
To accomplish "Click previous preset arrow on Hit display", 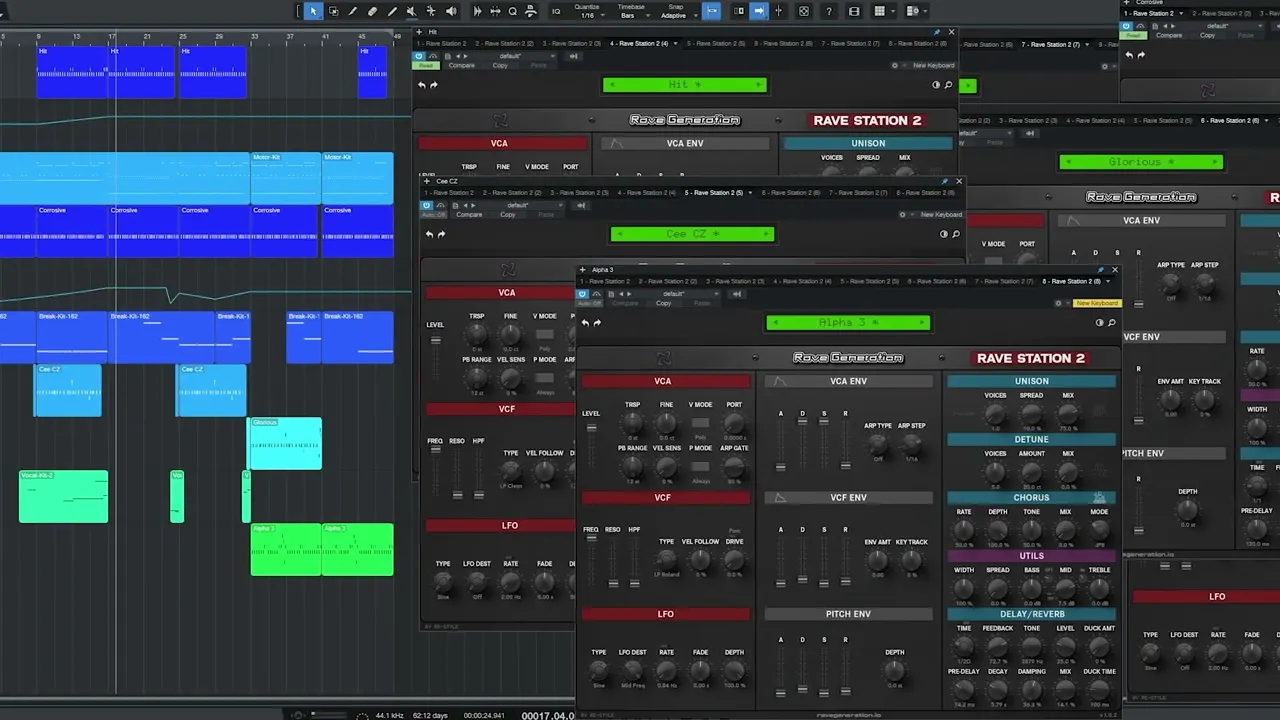I will (x=613, y=85).
